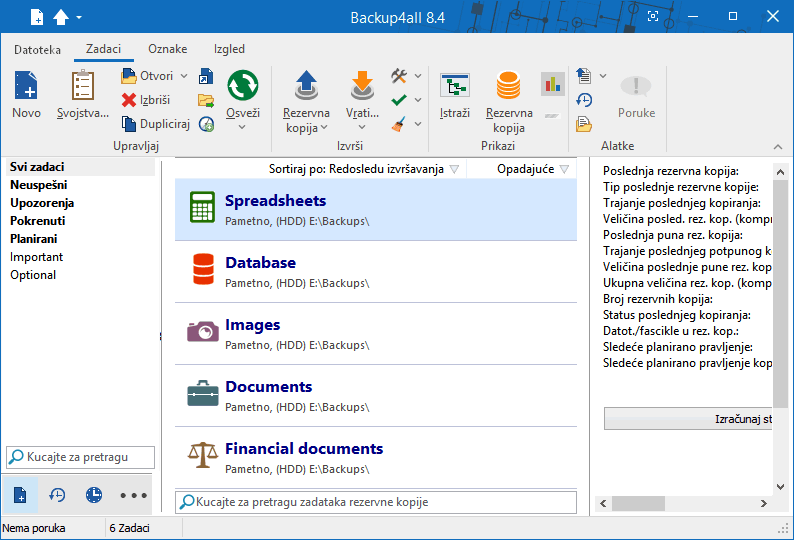794x540 pixels.
Task: Expand the Alatke documents list dropdown arrow
Action: tap(603, 76)
